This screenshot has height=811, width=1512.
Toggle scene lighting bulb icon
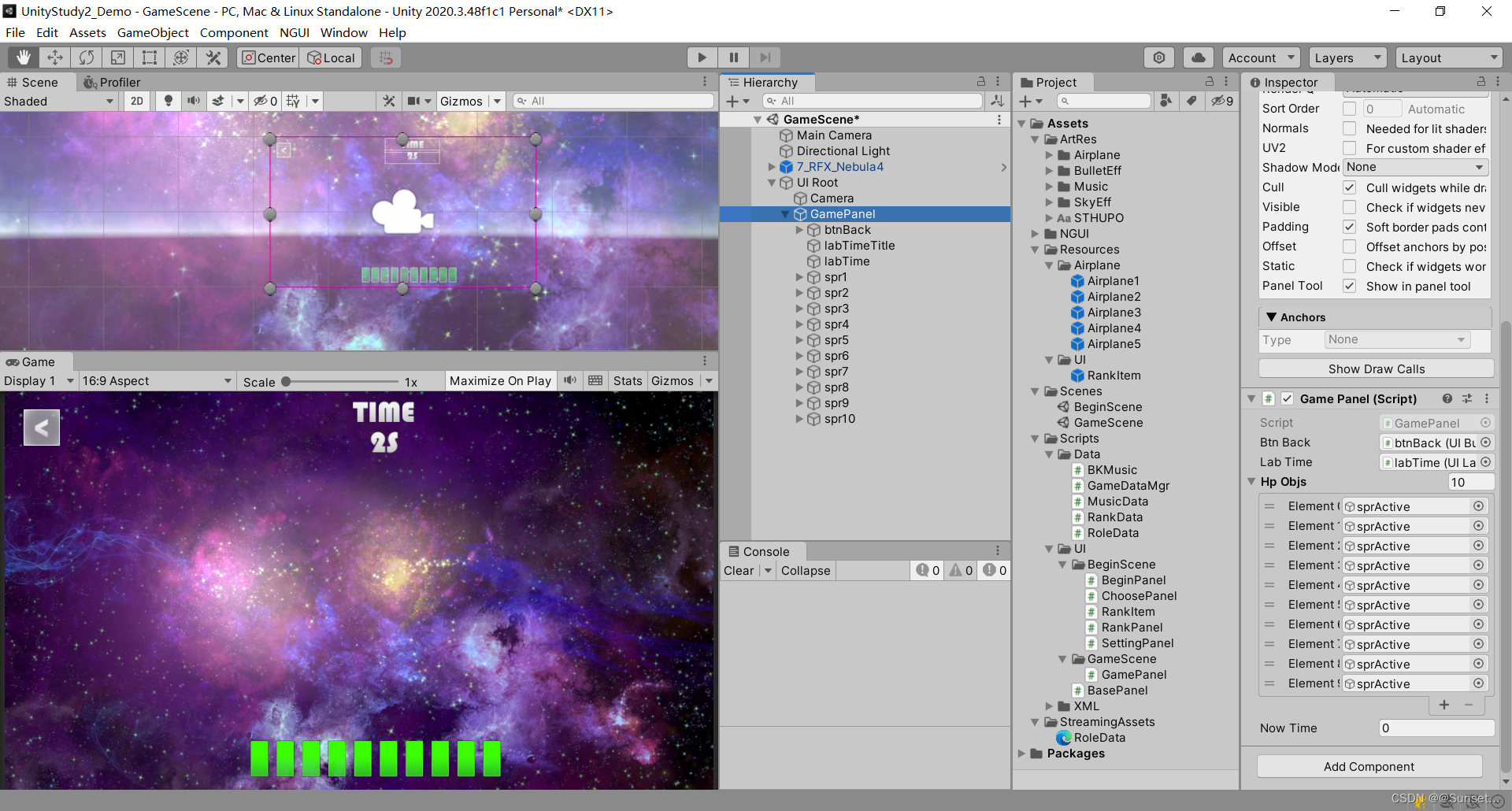tap(168, 101)
